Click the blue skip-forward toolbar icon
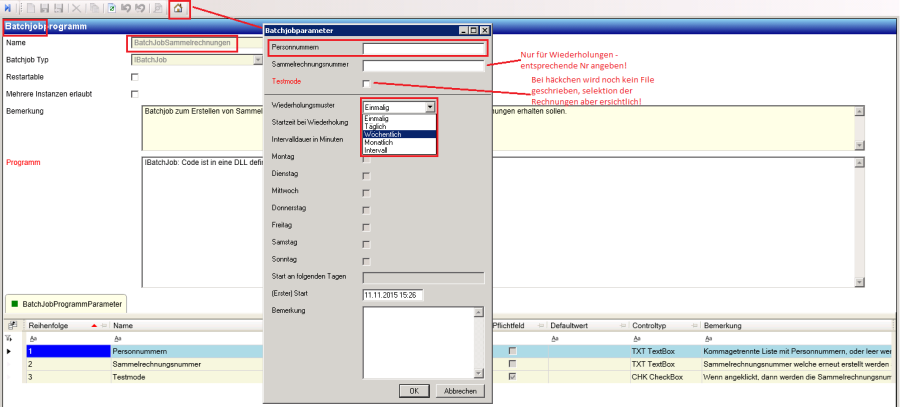The width and height of the screenshot is (900, 407). 8,9
